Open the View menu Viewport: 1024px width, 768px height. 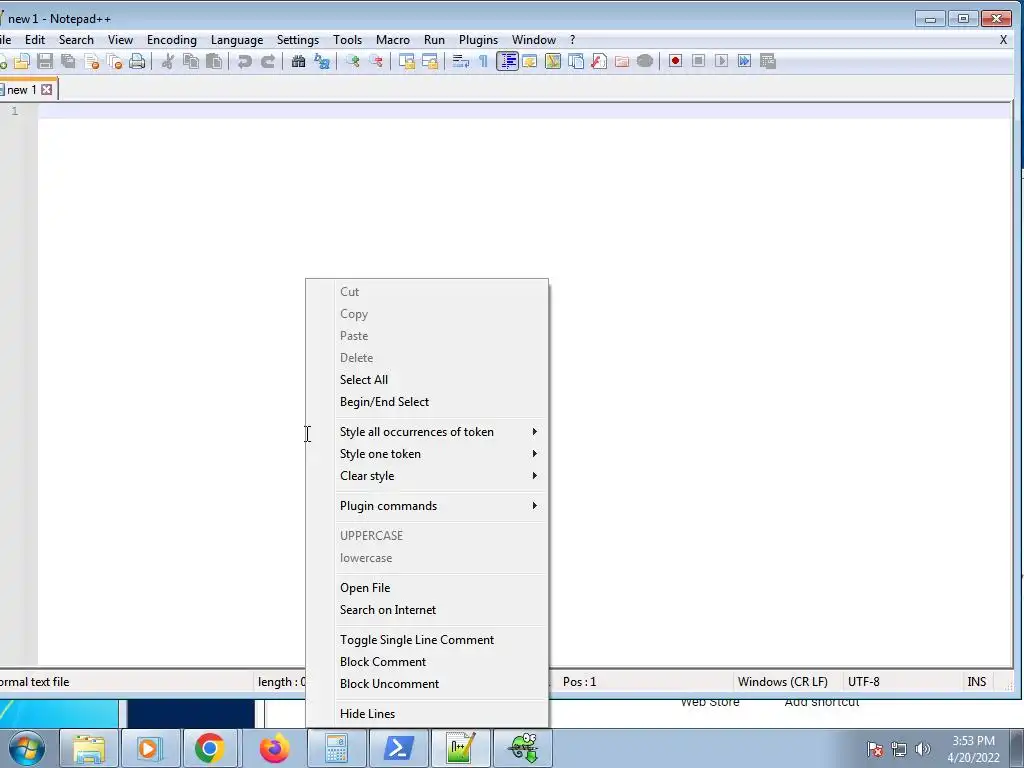pos(120,40)
